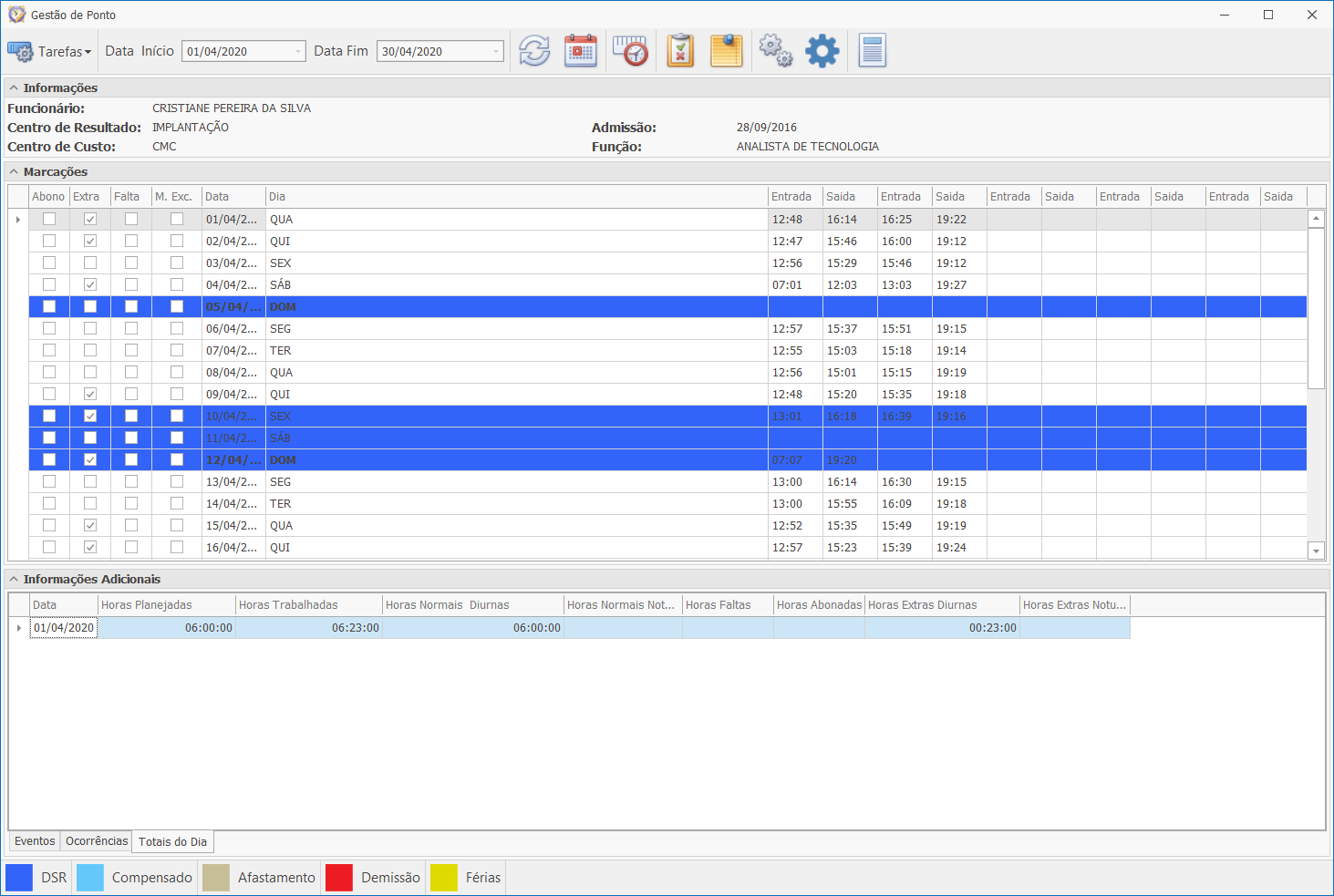
Task: Collapse the Marcações section
Action: 14,172
